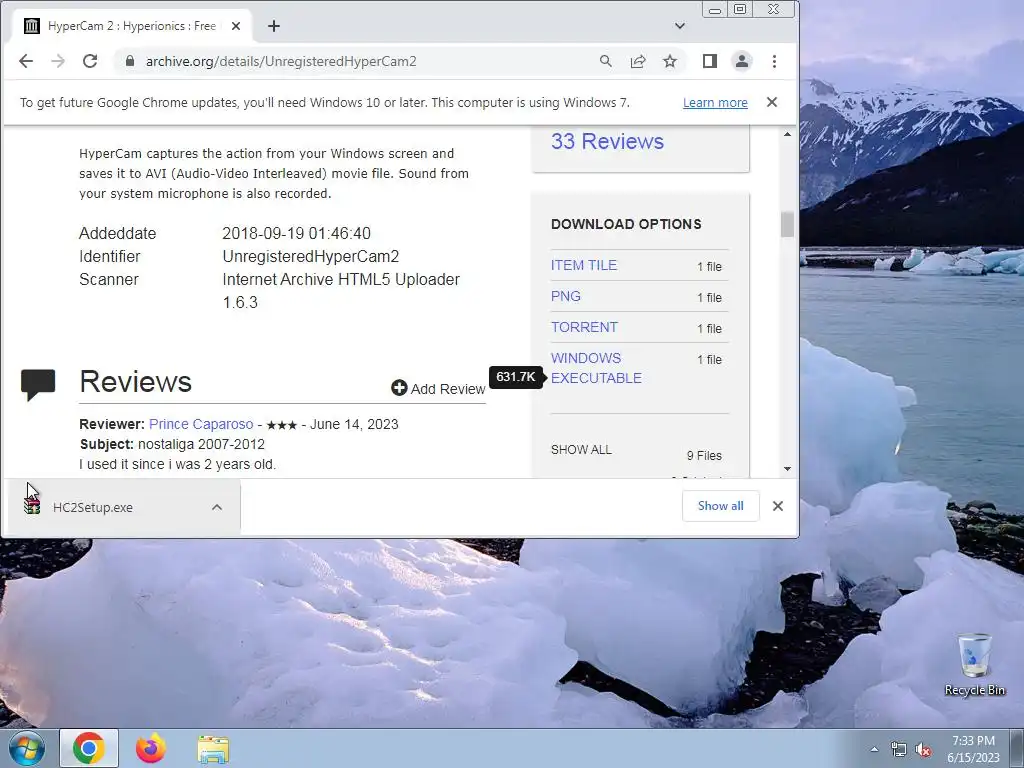The height and width of the screenshot is (768, 1024).
Task: Open reviewer Prince Caparoso's profile
Action: coord(201,424)
